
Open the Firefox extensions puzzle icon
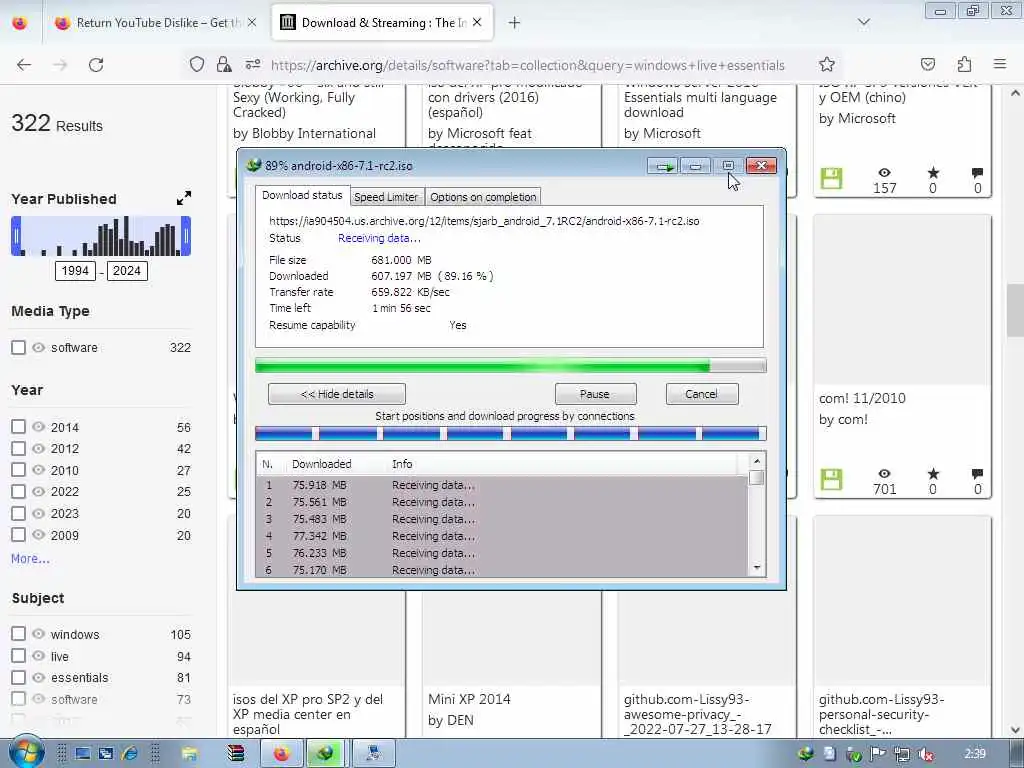(964, 64)
